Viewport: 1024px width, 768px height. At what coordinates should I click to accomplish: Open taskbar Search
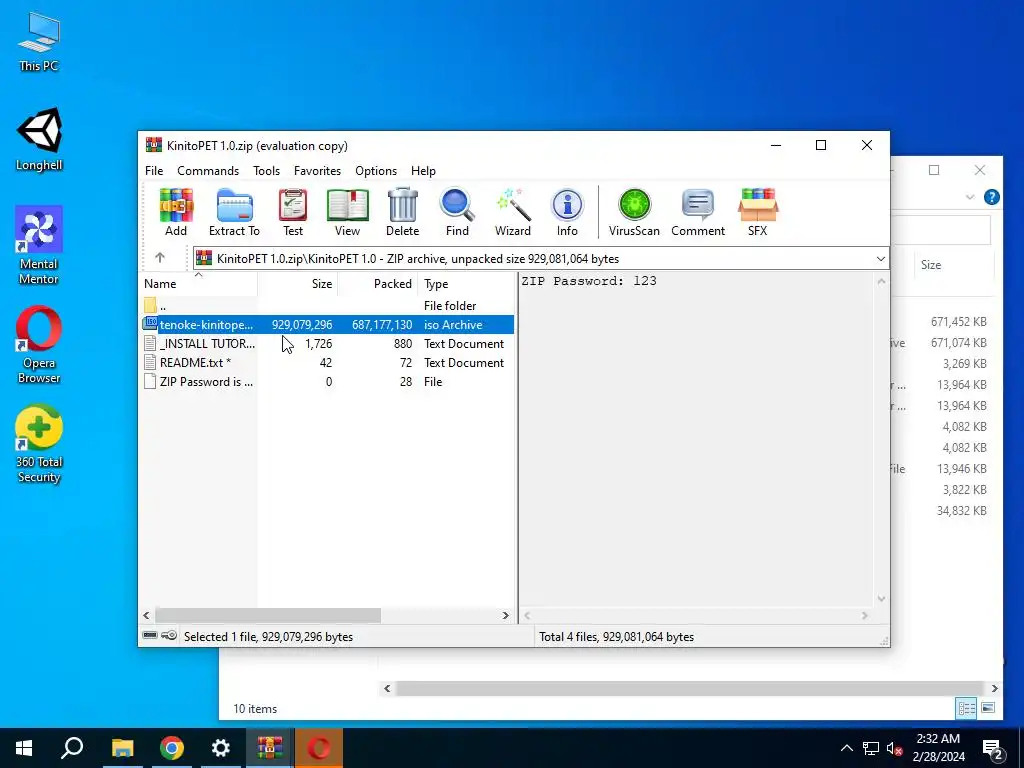[x=72, y=748]
